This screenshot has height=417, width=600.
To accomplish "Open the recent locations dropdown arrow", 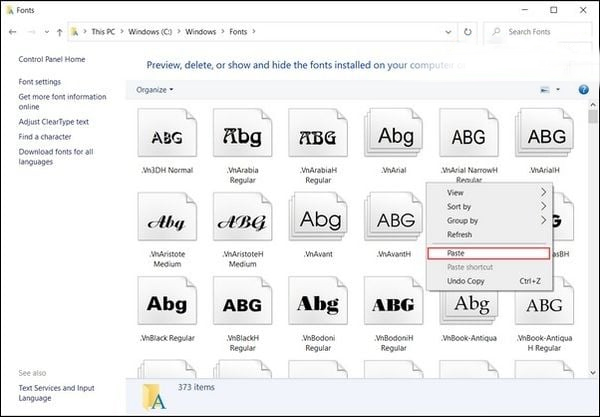I will point(46,32).
